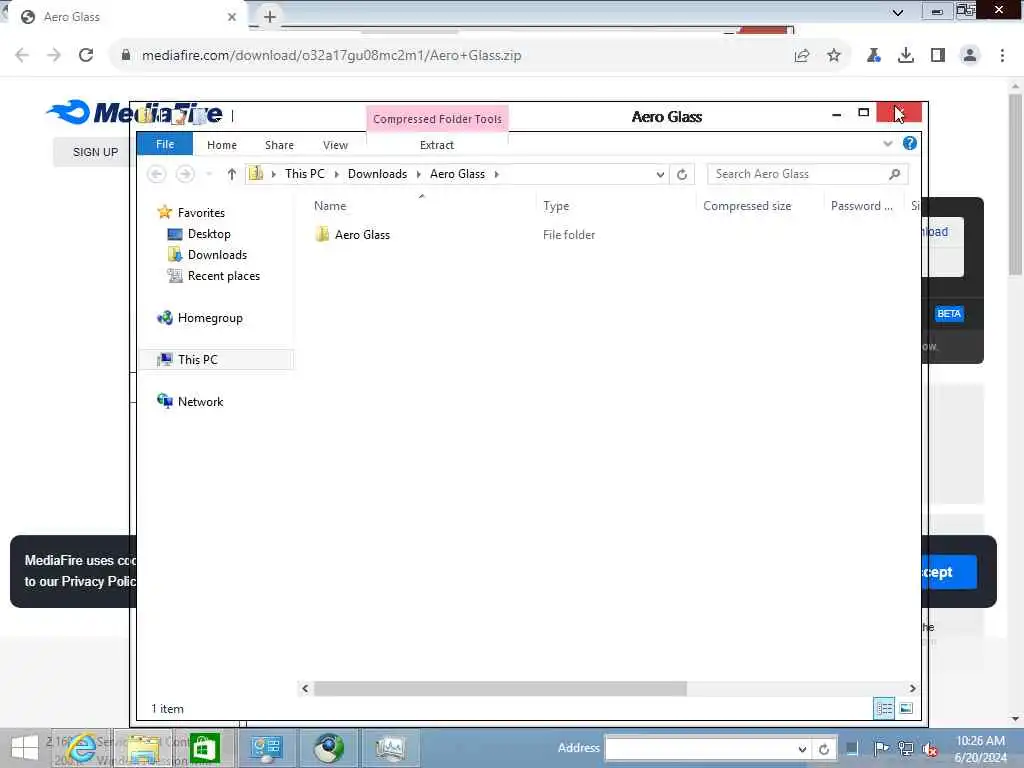
Task: Open the Share ribbon tab
Action: click(x=279, y=145)
